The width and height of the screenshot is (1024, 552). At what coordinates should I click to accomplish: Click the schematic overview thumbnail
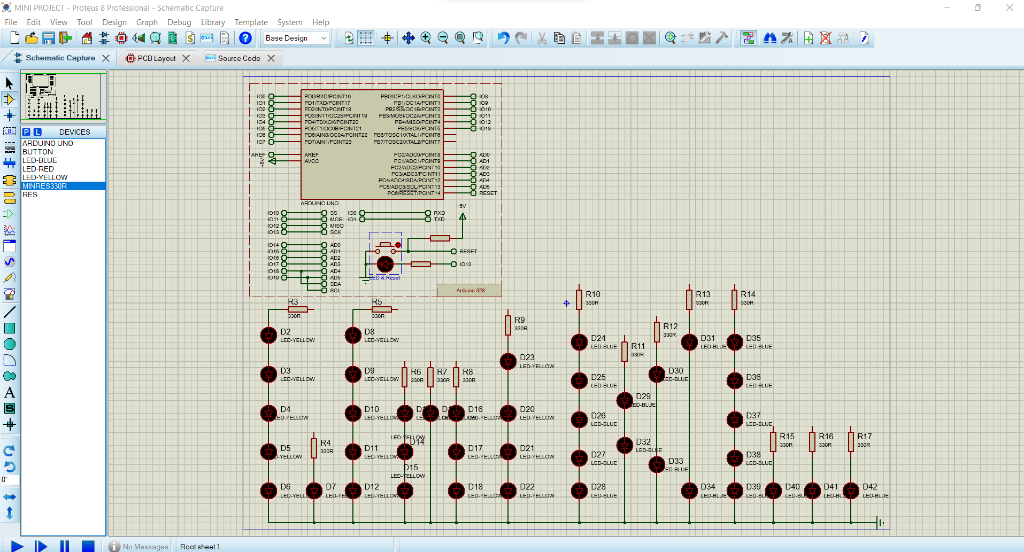(x=63, y=96)
